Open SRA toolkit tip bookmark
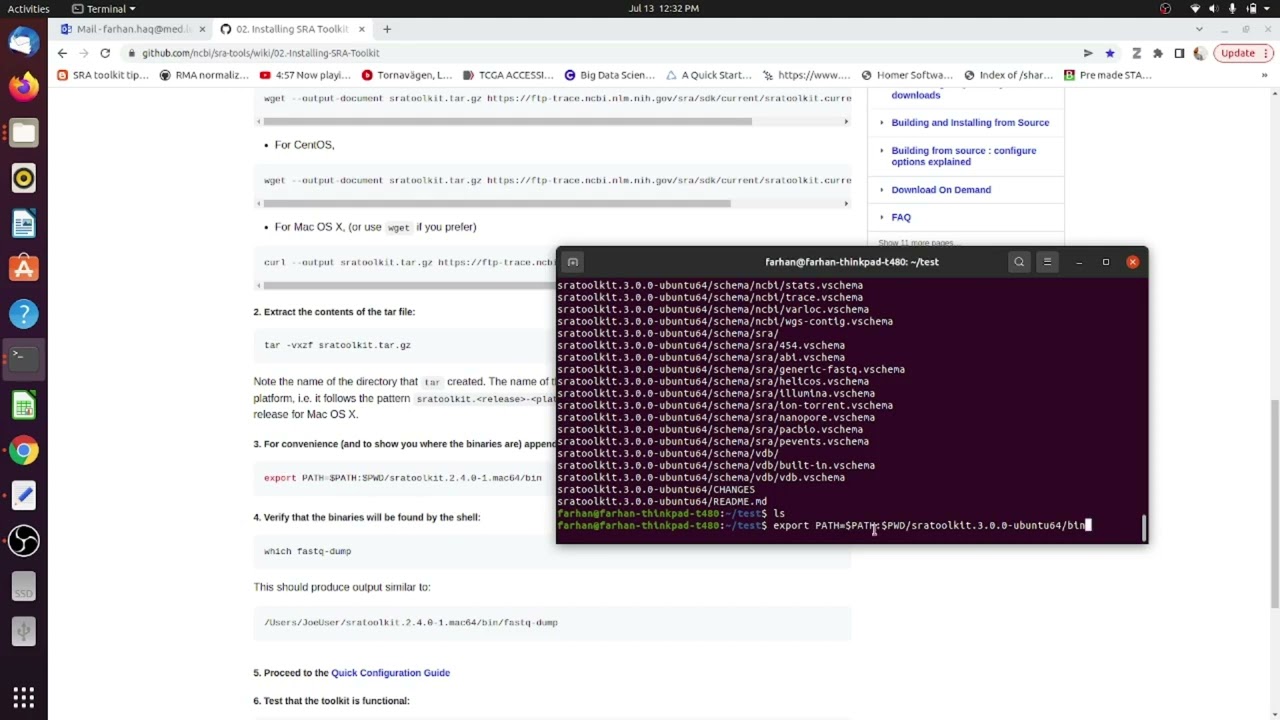The image size is (1280, 720). 103,75
